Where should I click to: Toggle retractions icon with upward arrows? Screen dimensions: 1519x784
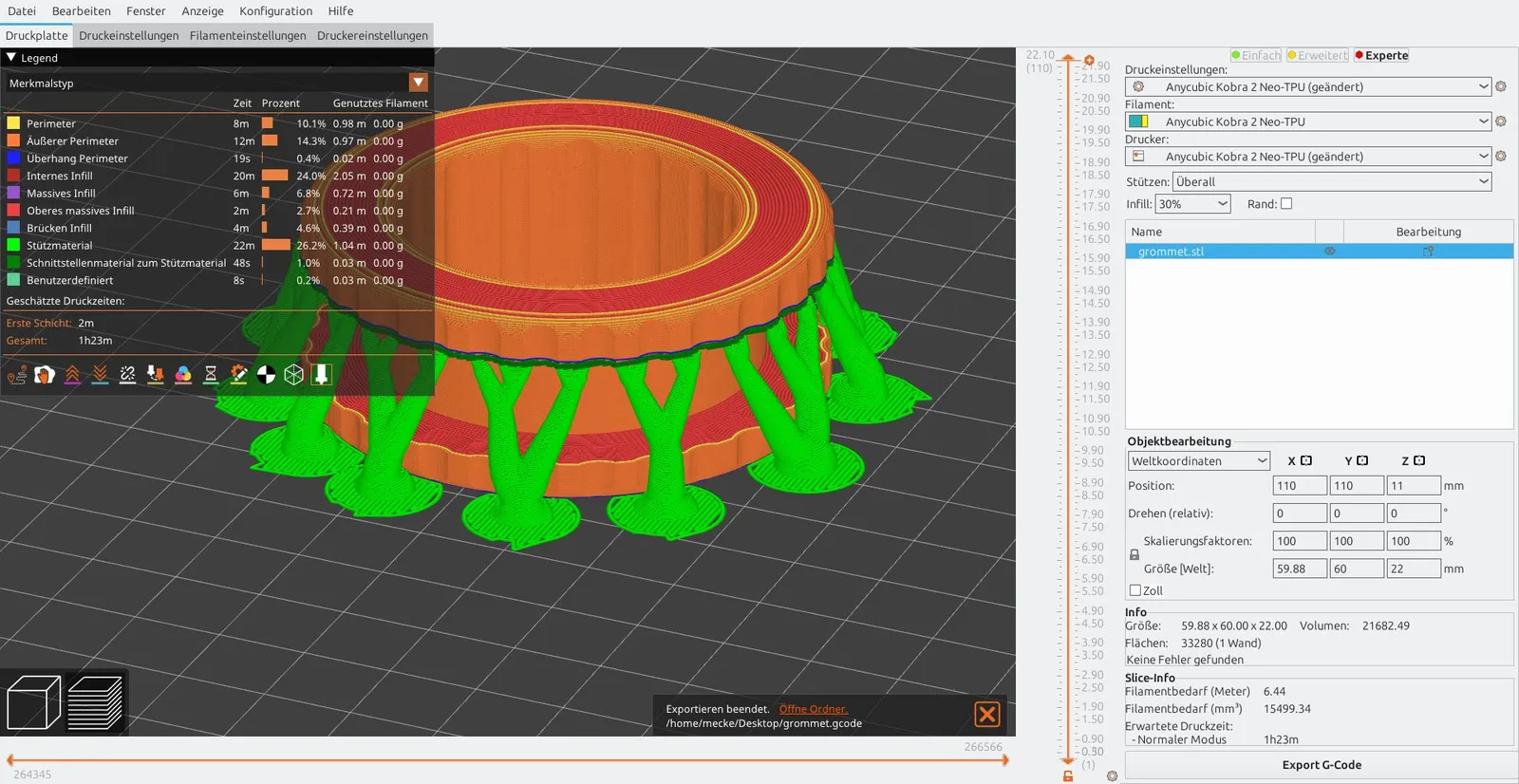(x=72, y=375)
